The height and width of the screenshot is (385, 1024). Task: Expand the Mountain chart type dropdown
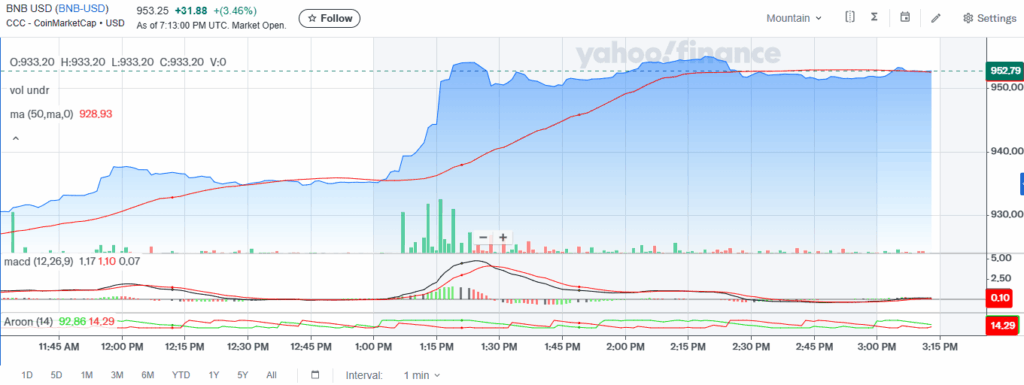(794, 18)
